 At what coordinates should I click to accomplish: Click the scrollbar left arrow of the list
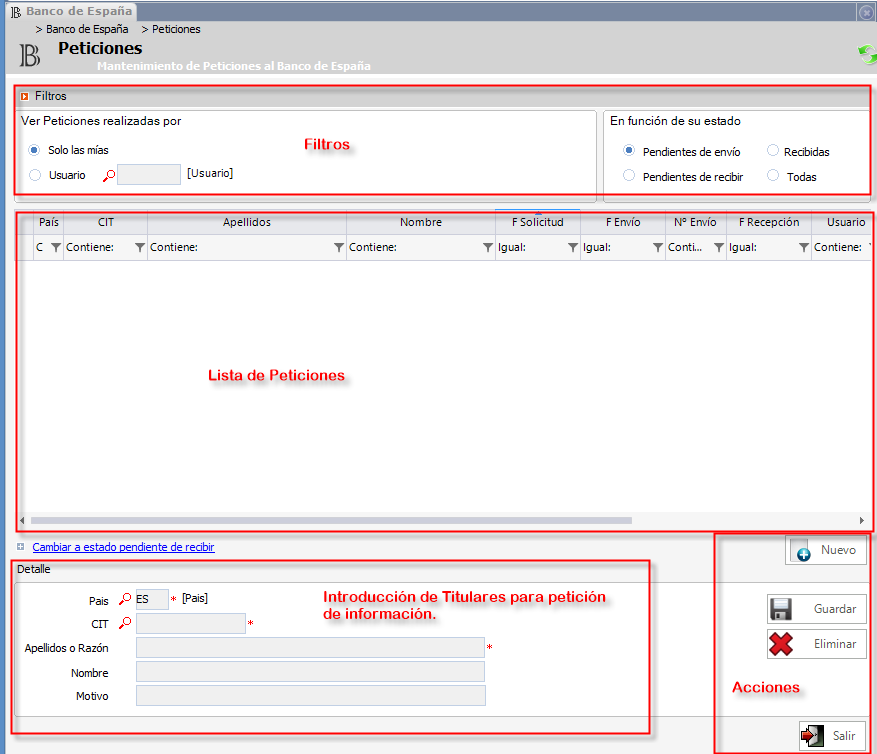point(22,520)
